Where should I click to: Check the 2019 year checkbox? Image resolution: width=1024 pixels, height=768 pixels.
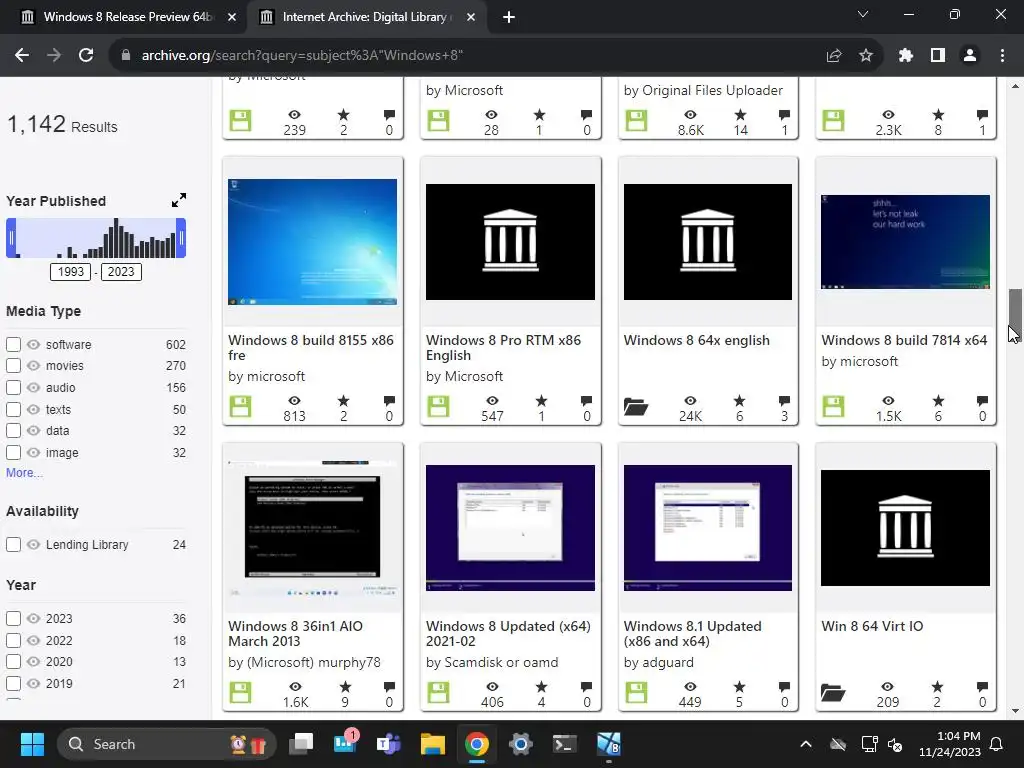[x=13, y=684]
